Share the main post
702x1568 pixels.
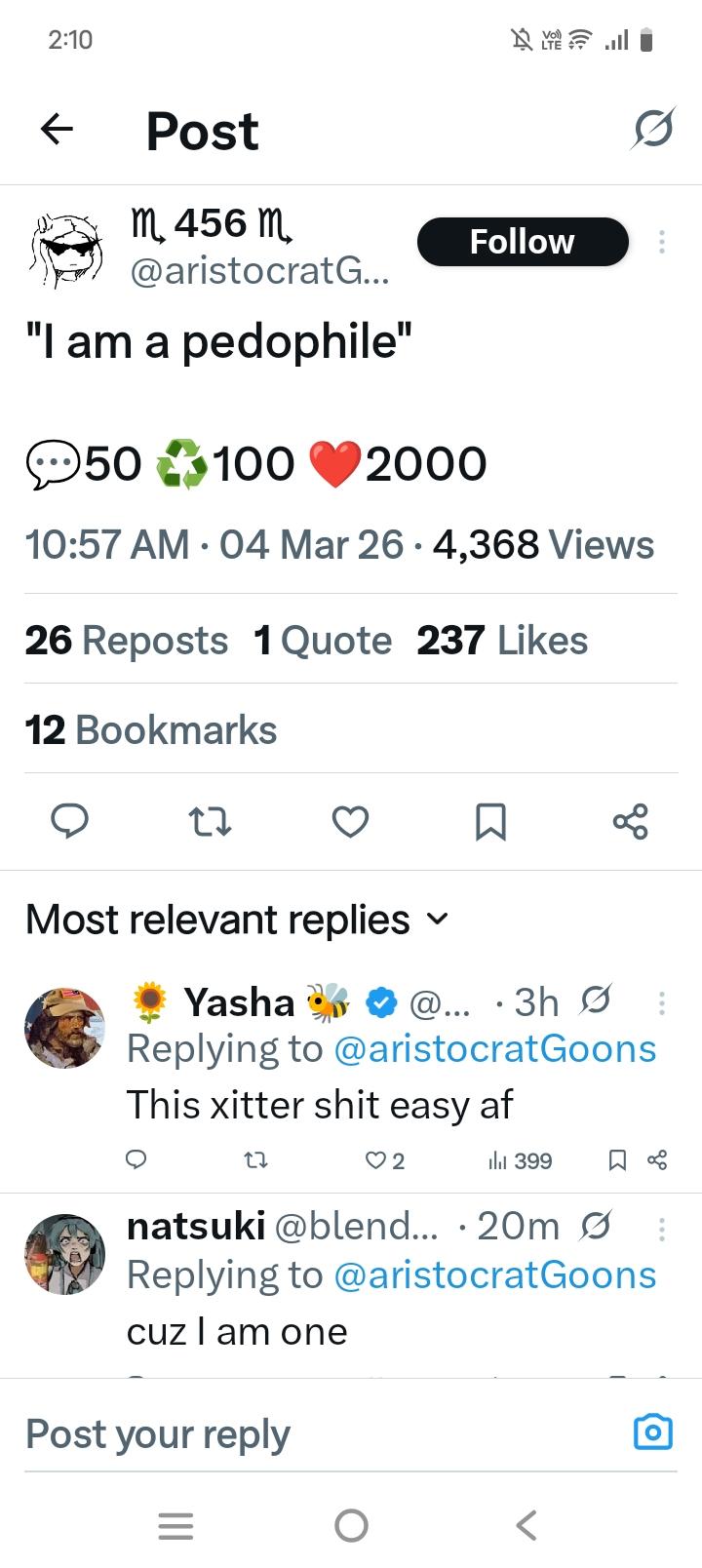(631, 822)
